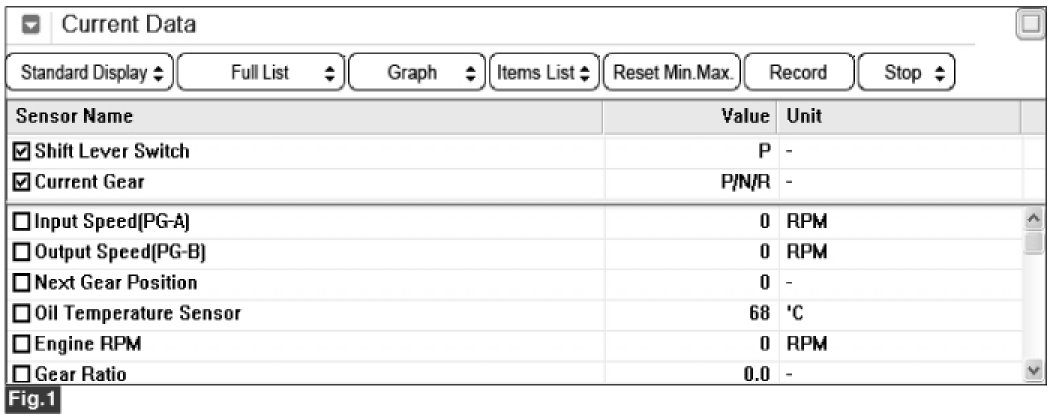The height and width of the screenshot is (417, 1050).
Task: Click the Value column header
Action: [x=690, y=116]
